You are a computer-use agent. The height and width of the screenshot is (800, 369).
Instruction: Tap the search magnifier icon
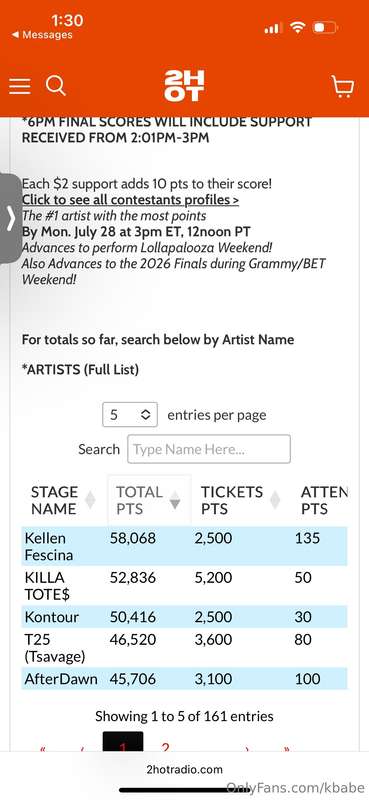coord(56,86)
